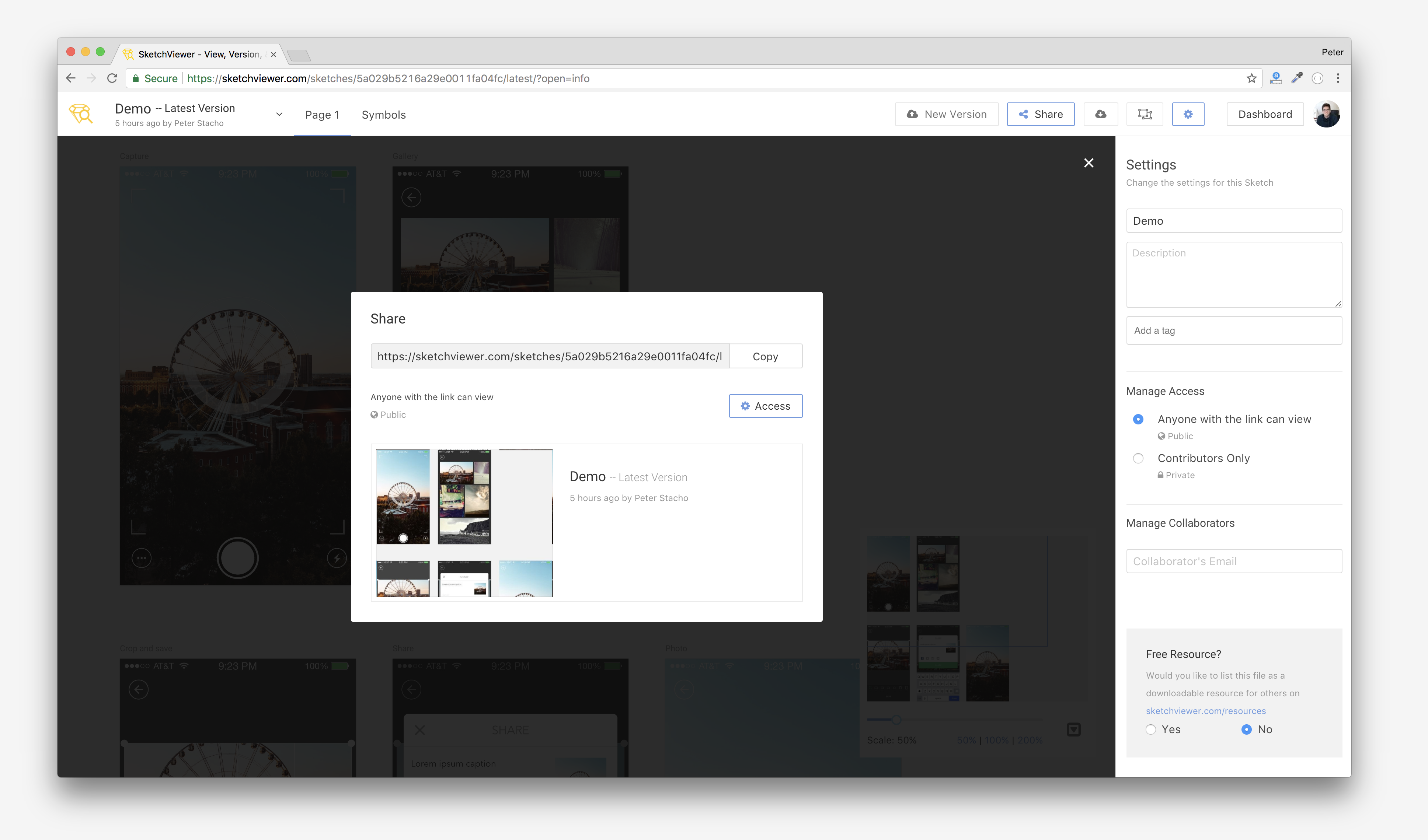
Task: Click the Copy button for the share link
Action: click(766, 356)
